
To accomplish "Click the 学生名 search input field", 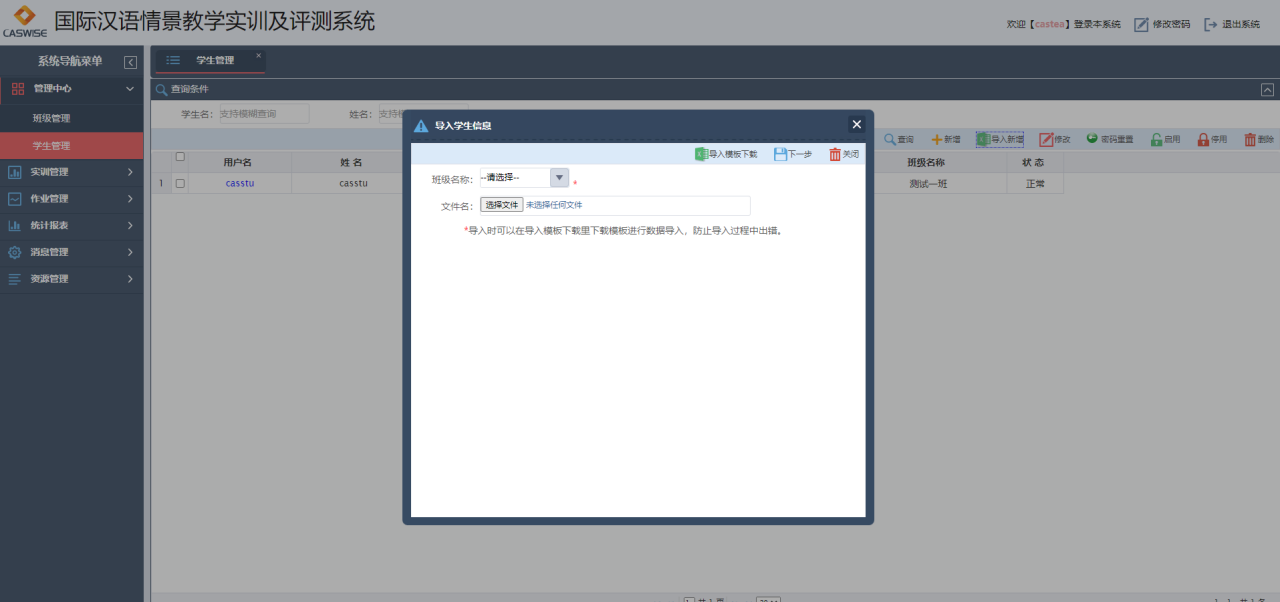I will pyautogui.click(x=263, y=114).
